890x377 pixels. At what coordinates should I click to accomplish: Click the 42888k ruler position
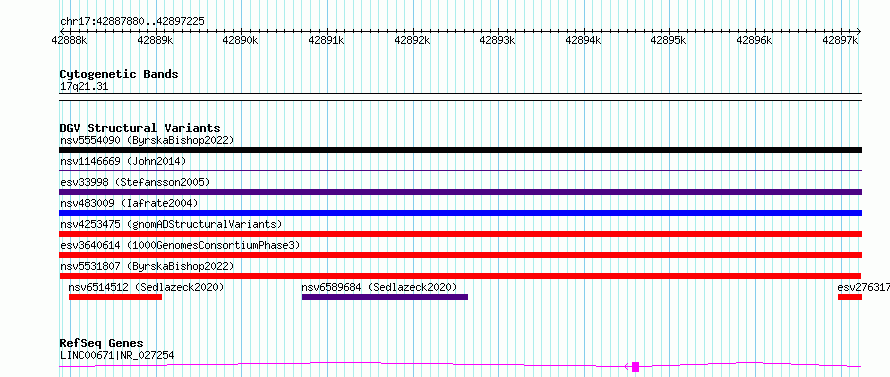(x=69, y=40)
